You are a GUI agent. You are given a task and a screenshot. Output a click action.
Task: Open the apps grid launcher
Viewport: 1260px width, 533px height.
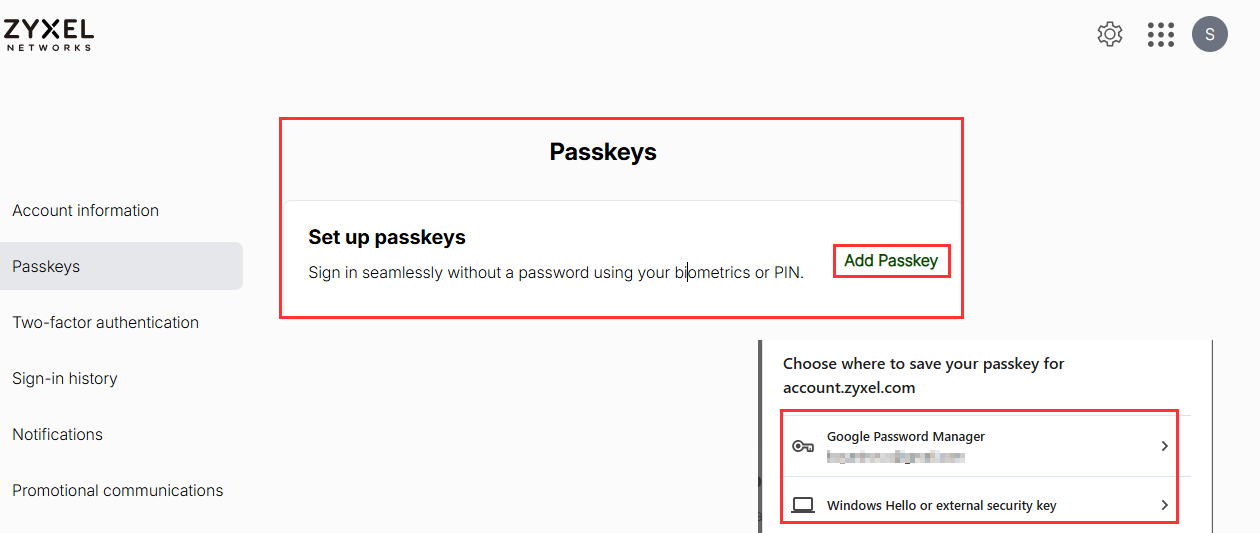tap(1161, 35)
